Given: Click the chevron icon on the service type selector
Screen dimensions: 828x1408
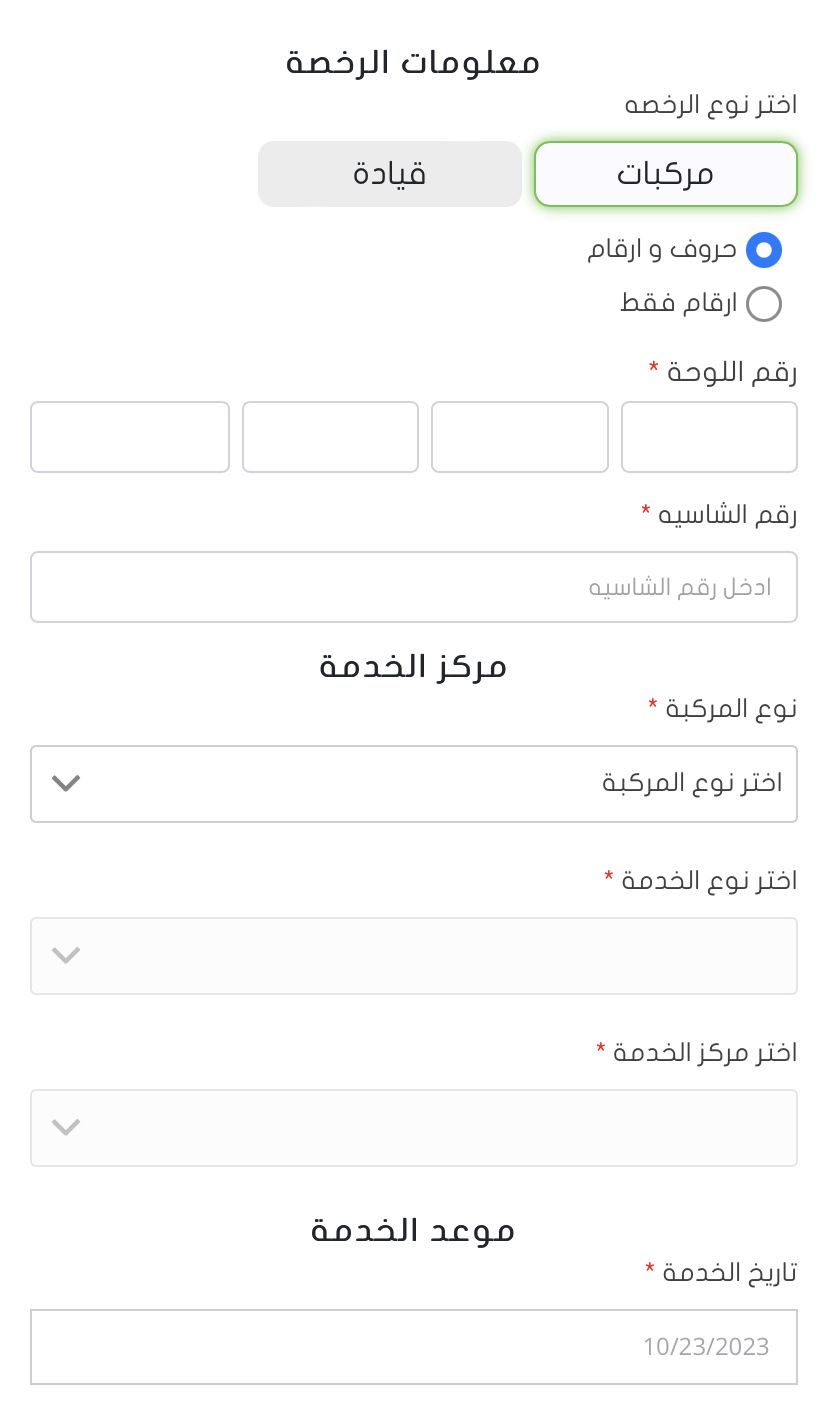Looking at the screenshot, I should pyautogui.click(x=66, y=956).
